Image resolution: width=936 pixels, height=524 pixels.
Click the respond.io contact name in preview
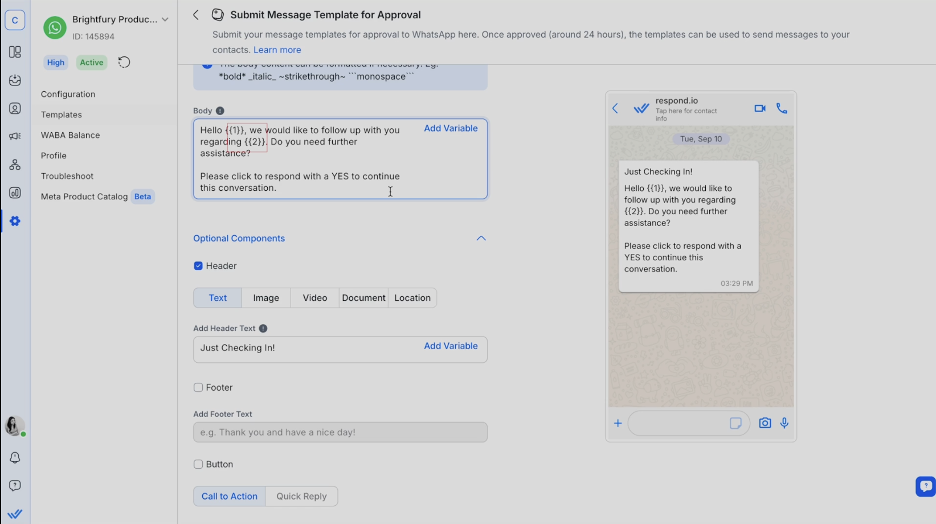tap(676, 101)
